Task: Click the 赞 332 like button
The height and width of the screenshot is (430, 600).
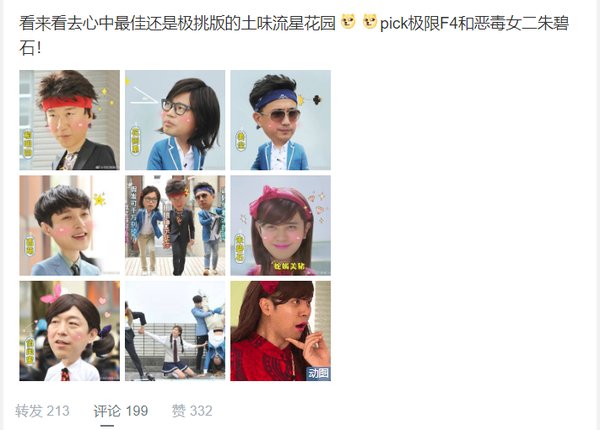Action: (x=192, y=411)
